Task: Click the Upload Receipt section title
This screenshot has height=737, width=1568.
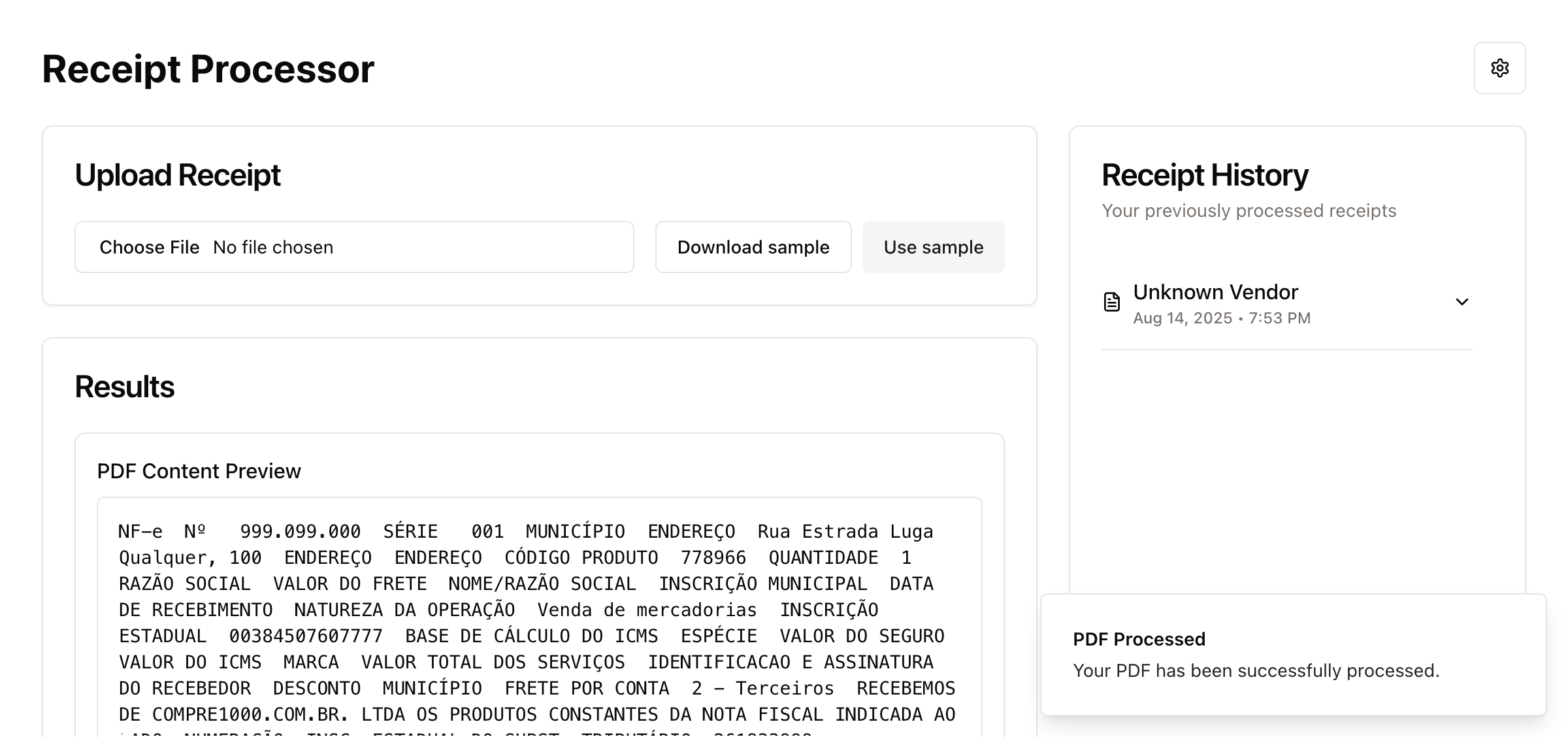Action: tap(177, 174)
